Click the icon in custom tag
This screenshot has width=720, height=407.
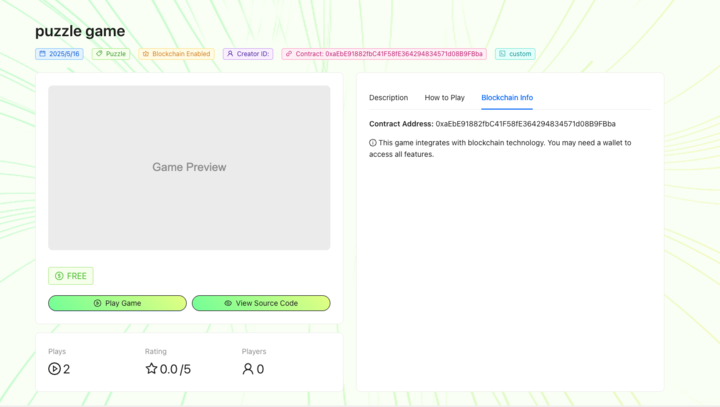(502, 54)
